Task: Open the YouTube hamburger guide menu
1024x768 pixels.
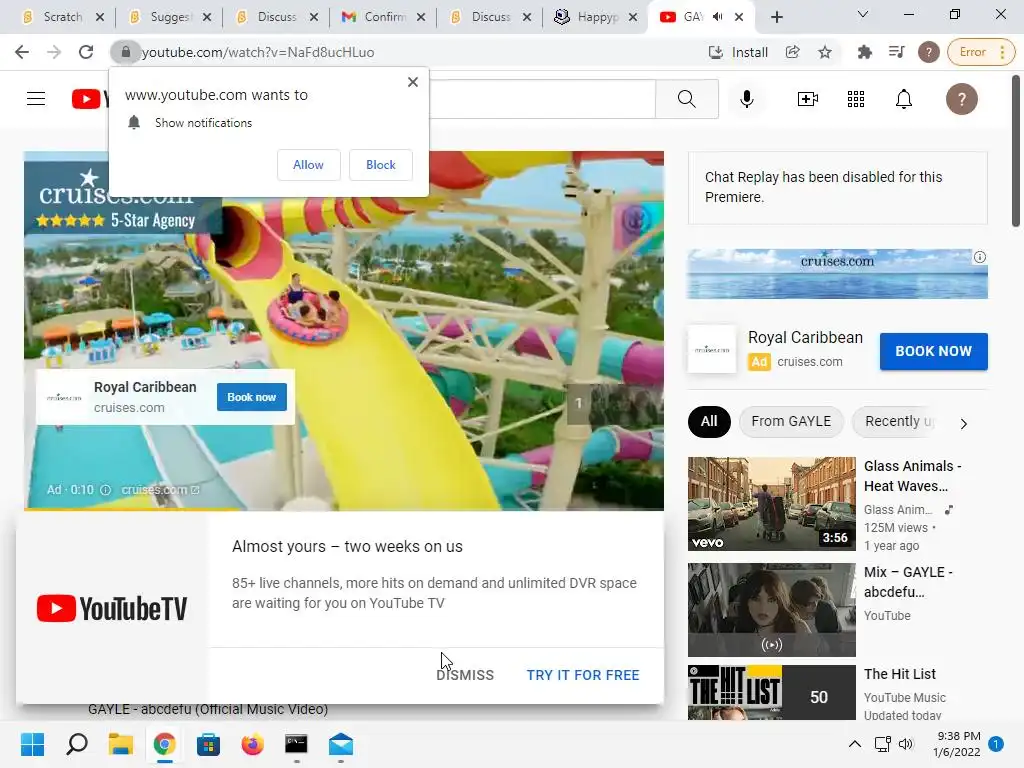Action: (x=36, y=99)
